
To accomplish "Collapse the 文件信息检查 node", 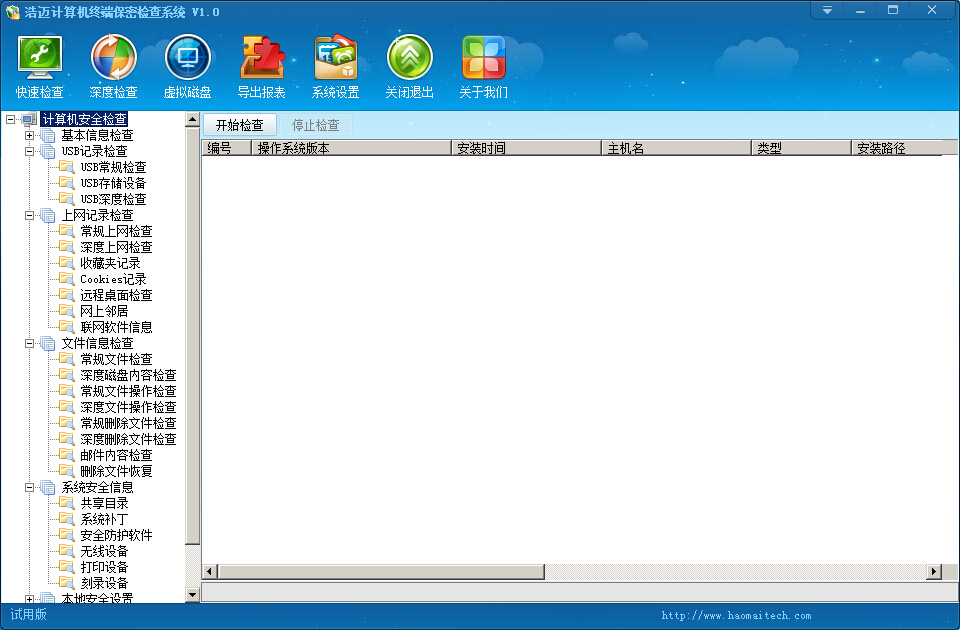I will tap(29, 343).
